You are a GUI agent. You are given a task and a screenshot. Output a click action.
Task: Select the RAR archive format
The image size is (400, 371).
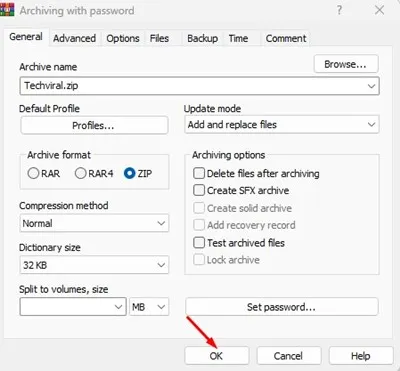[33, 173]
